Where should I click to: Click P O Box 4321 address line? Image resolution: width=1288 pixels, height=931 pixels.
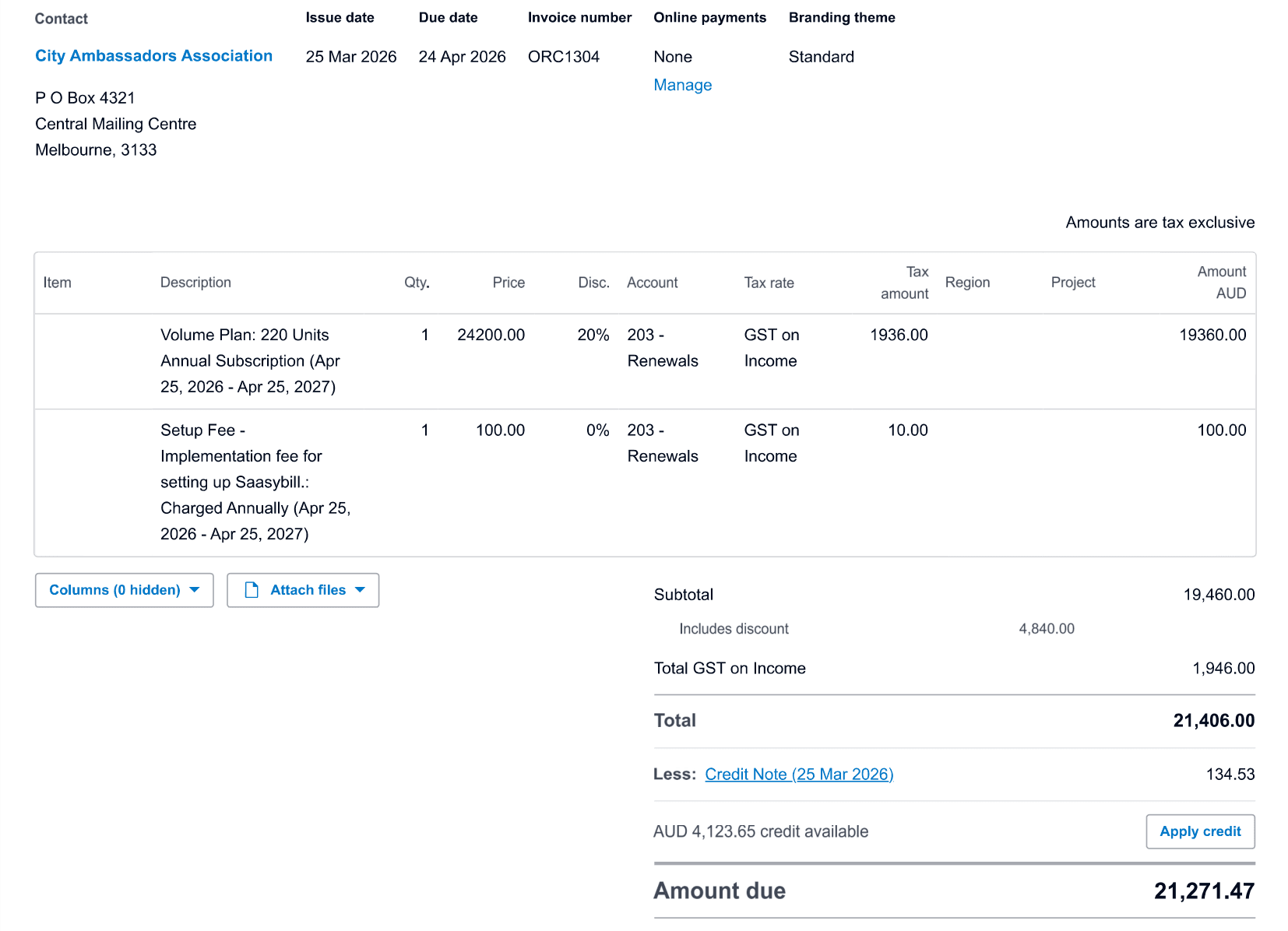click(85, 98)
